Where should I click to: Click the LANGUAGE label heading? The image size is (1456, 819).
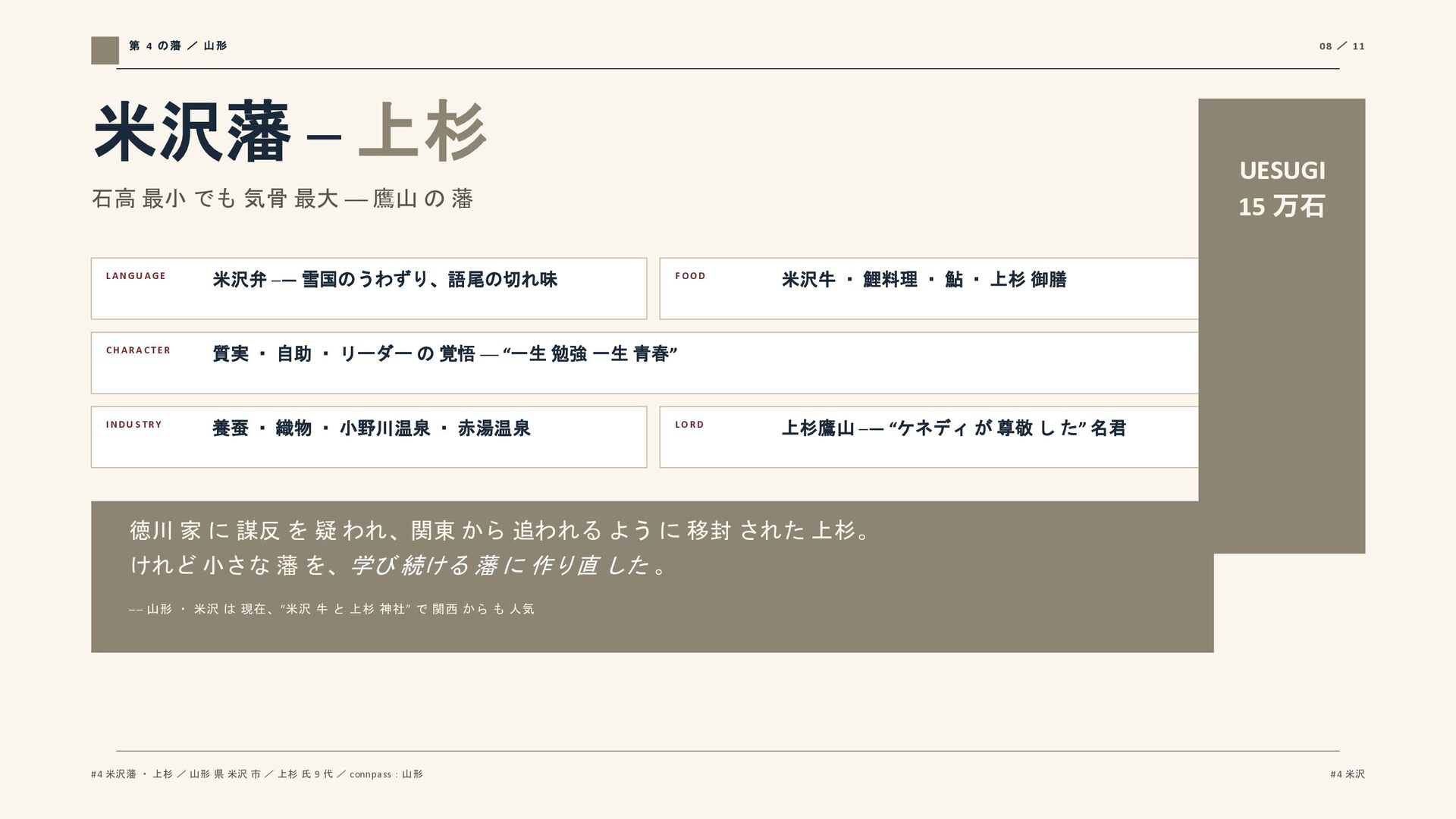[136, 276]
